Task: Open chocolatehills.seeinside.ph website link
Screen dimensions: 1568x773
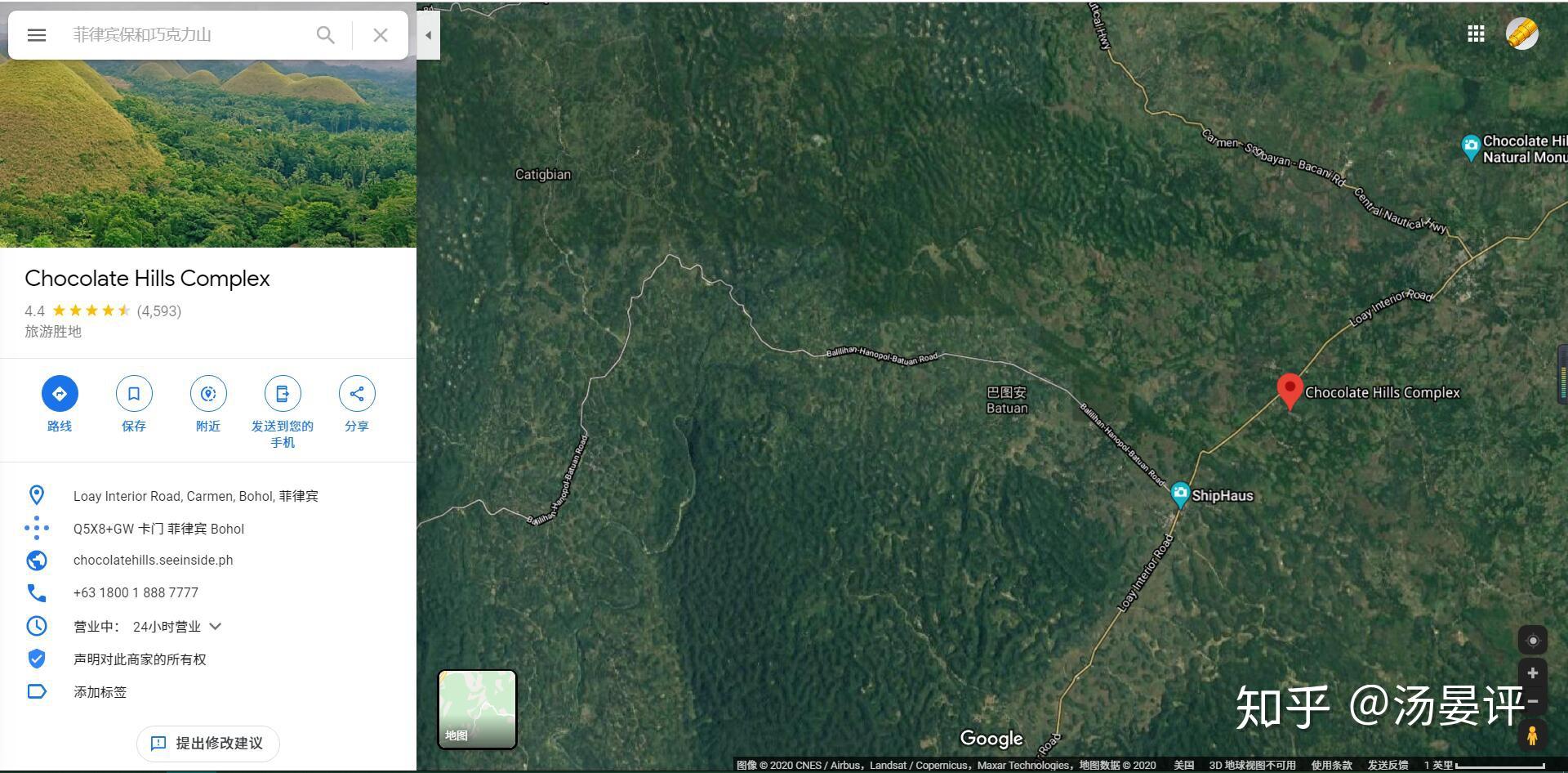Action: pyautogui.click(x=154, y=561)
